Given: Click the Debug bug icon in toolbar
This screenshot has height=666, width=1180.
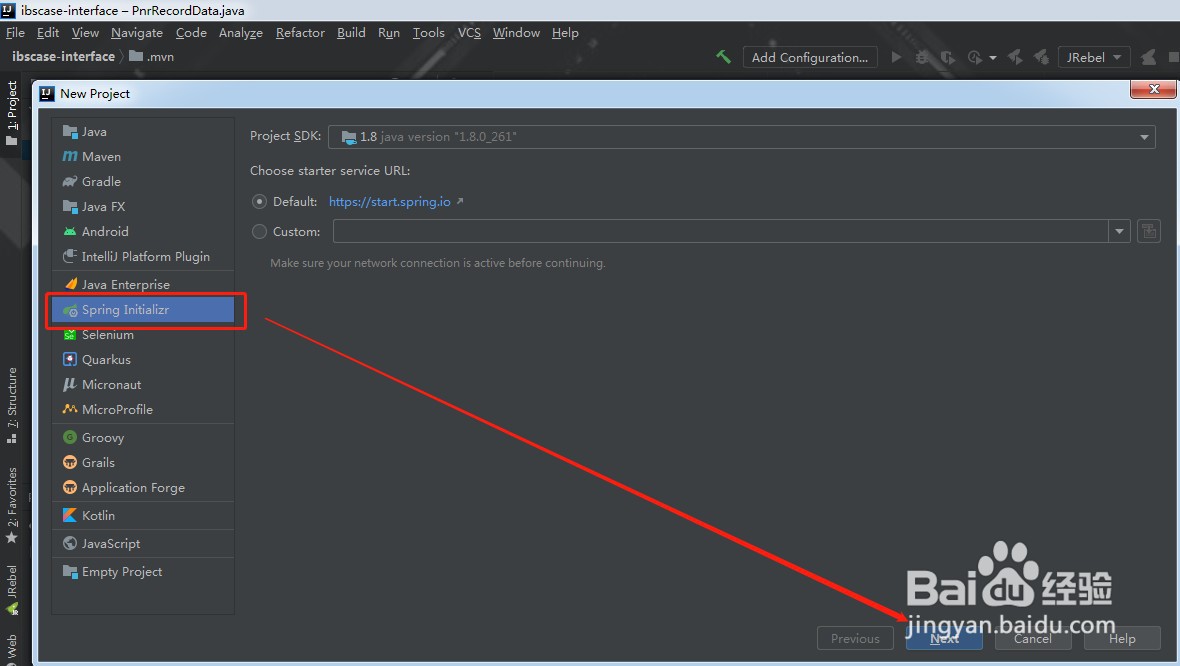Looking at the screenshot, I should pos(922,57).
